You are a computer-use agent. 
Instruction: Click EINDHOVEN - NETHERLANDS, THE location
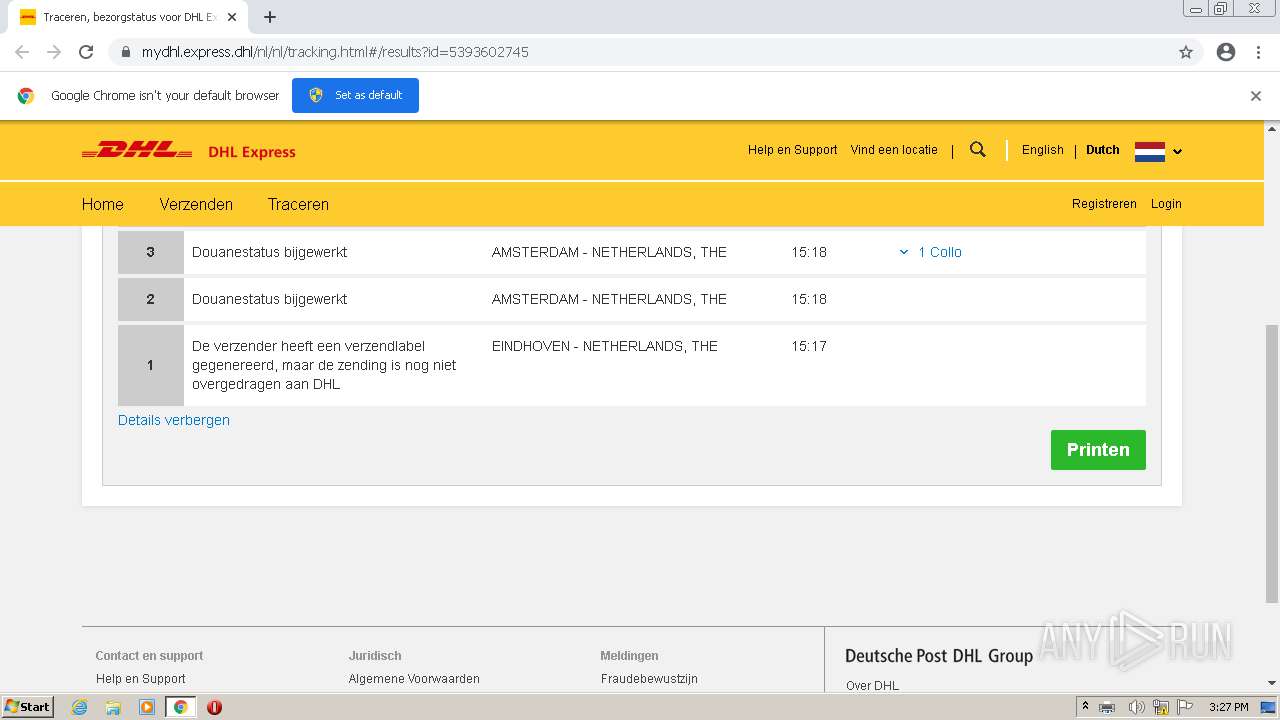coord(605,346)
